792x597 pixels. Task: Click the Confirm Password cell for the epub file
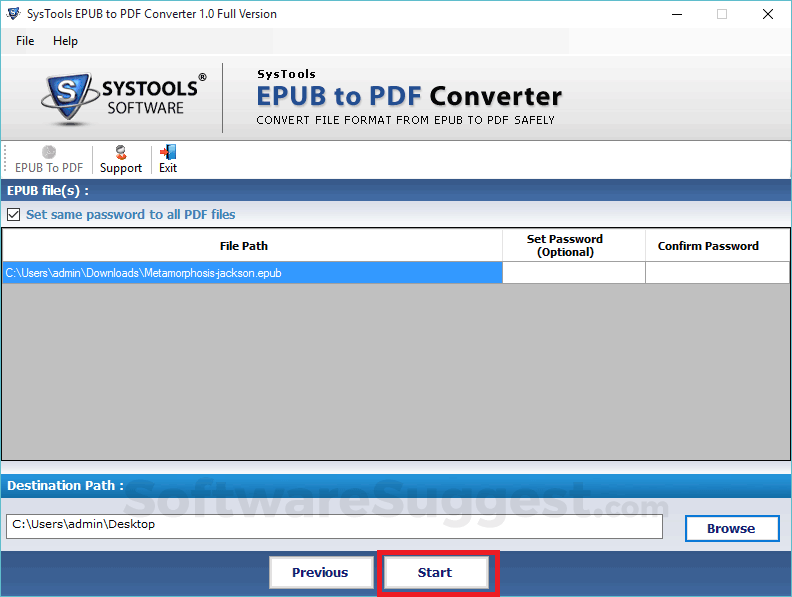pos(717,273)
